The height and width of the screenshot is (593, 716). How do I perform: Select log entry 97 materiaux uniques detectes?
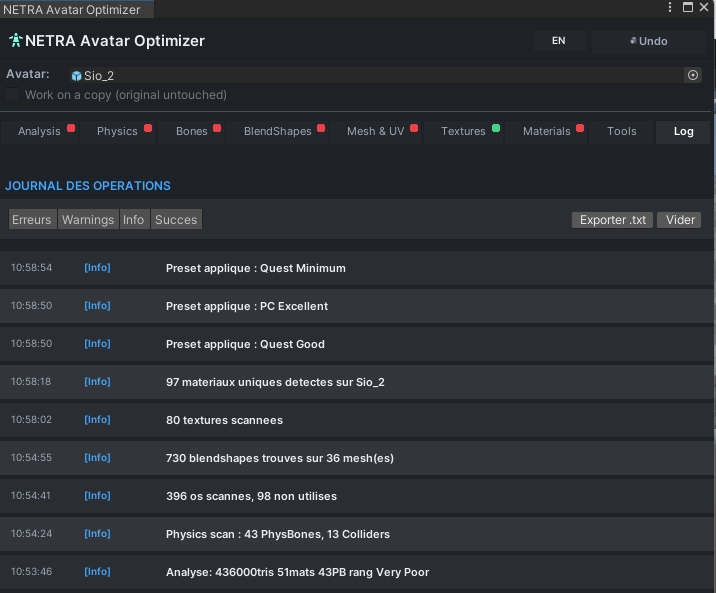click(356, 382)
